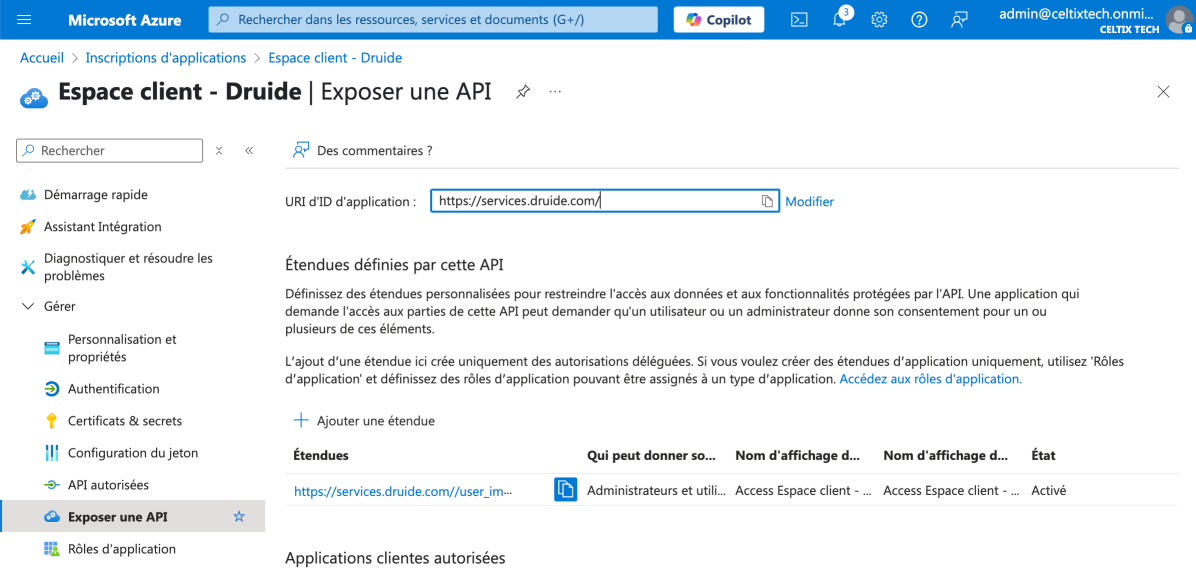Screen dimensions: 1196x569
Task: Click the Azure search box
Action: (433, 20)
